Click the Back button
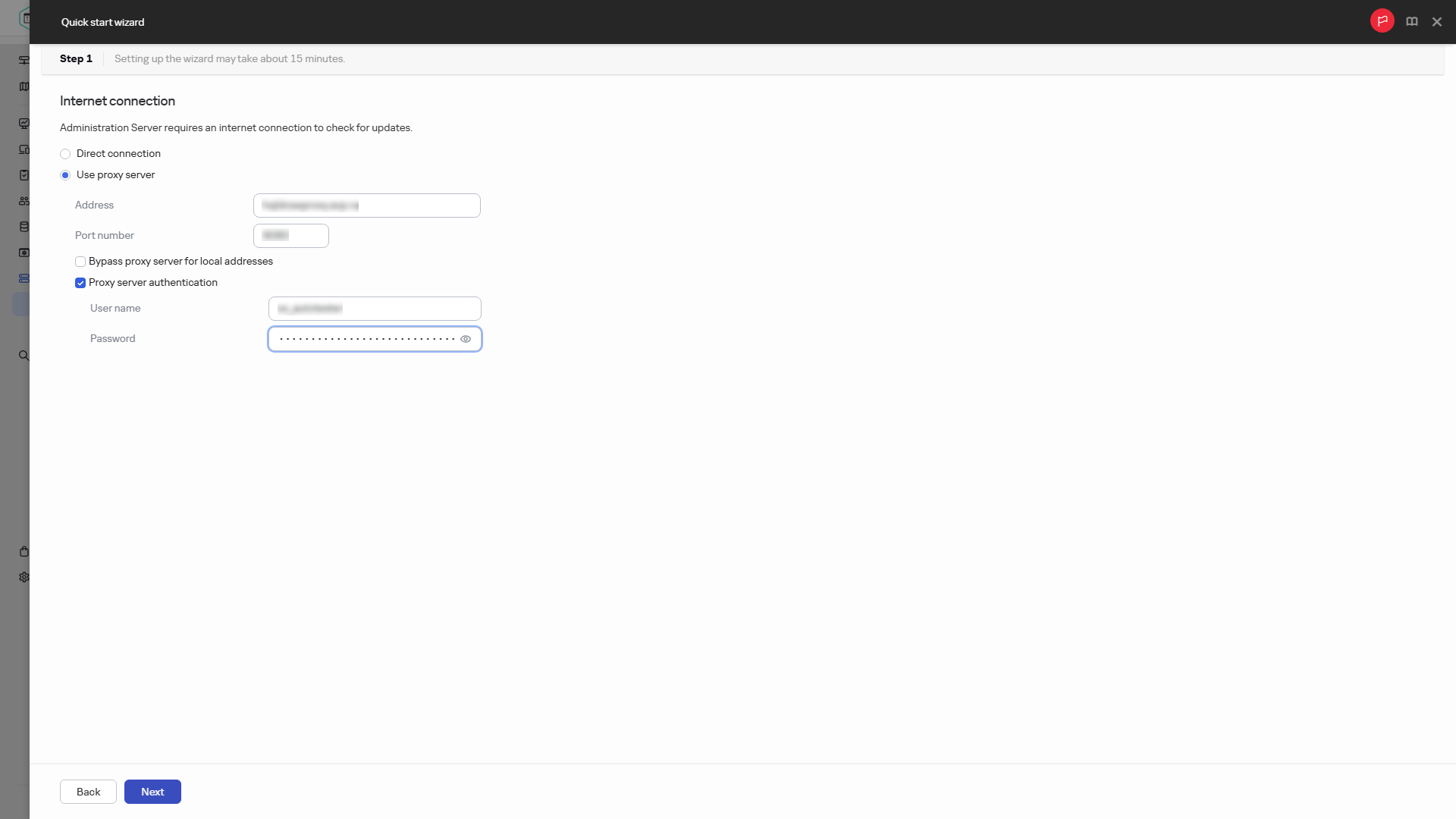 88,792
